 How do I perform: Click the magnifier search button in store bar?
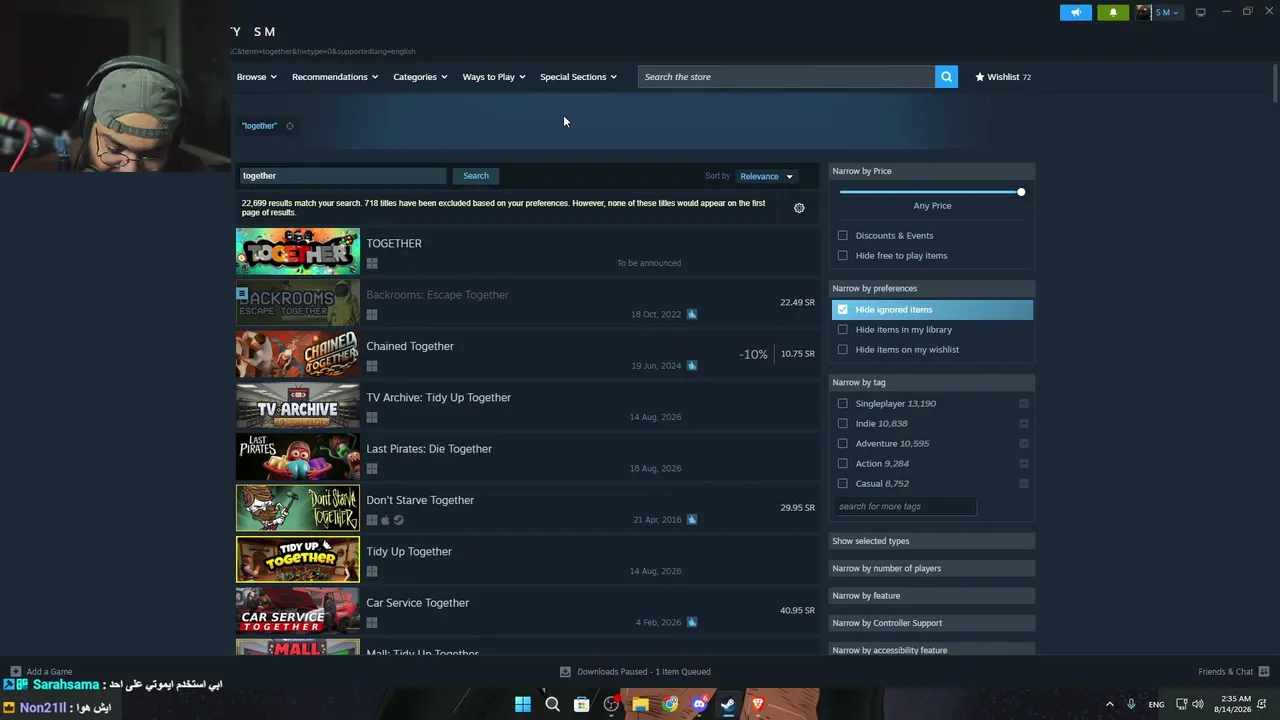(946, 77)
